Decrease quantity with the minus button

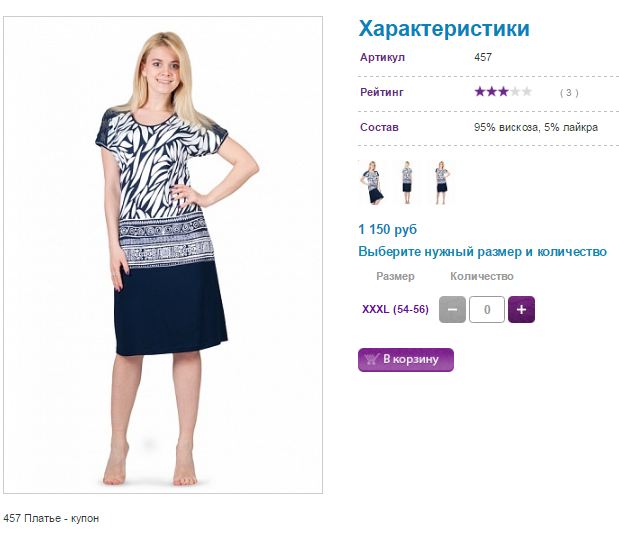coord(452,309)
